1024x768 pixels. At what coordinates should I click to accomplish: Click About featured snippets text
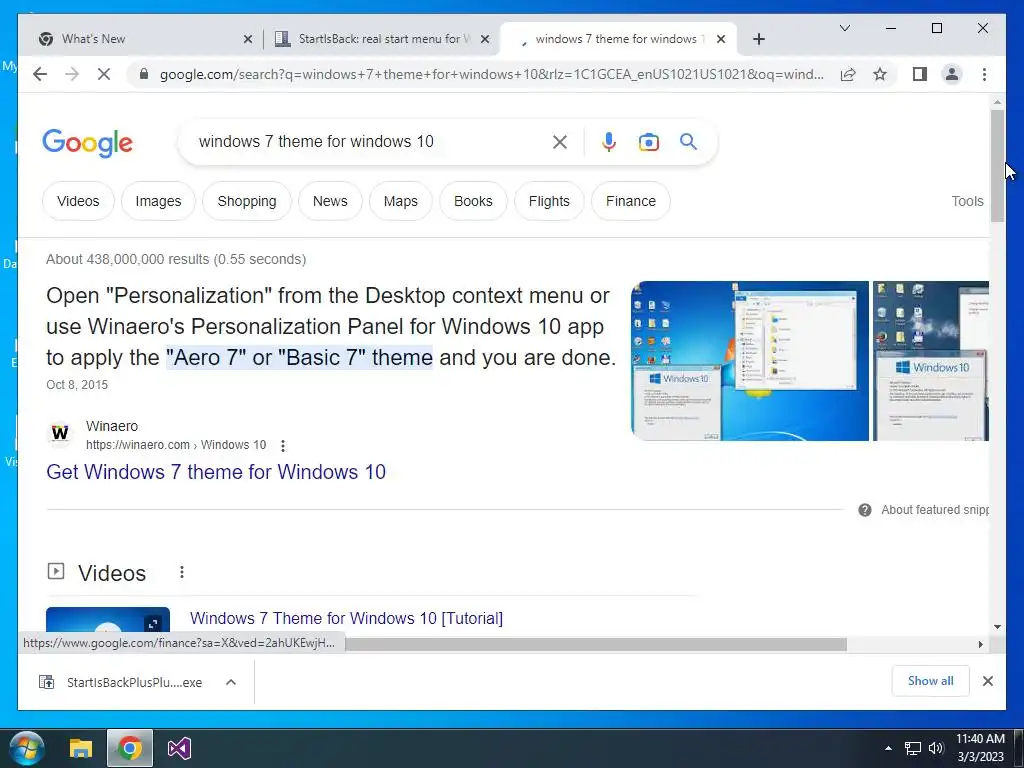pos(935,510)
